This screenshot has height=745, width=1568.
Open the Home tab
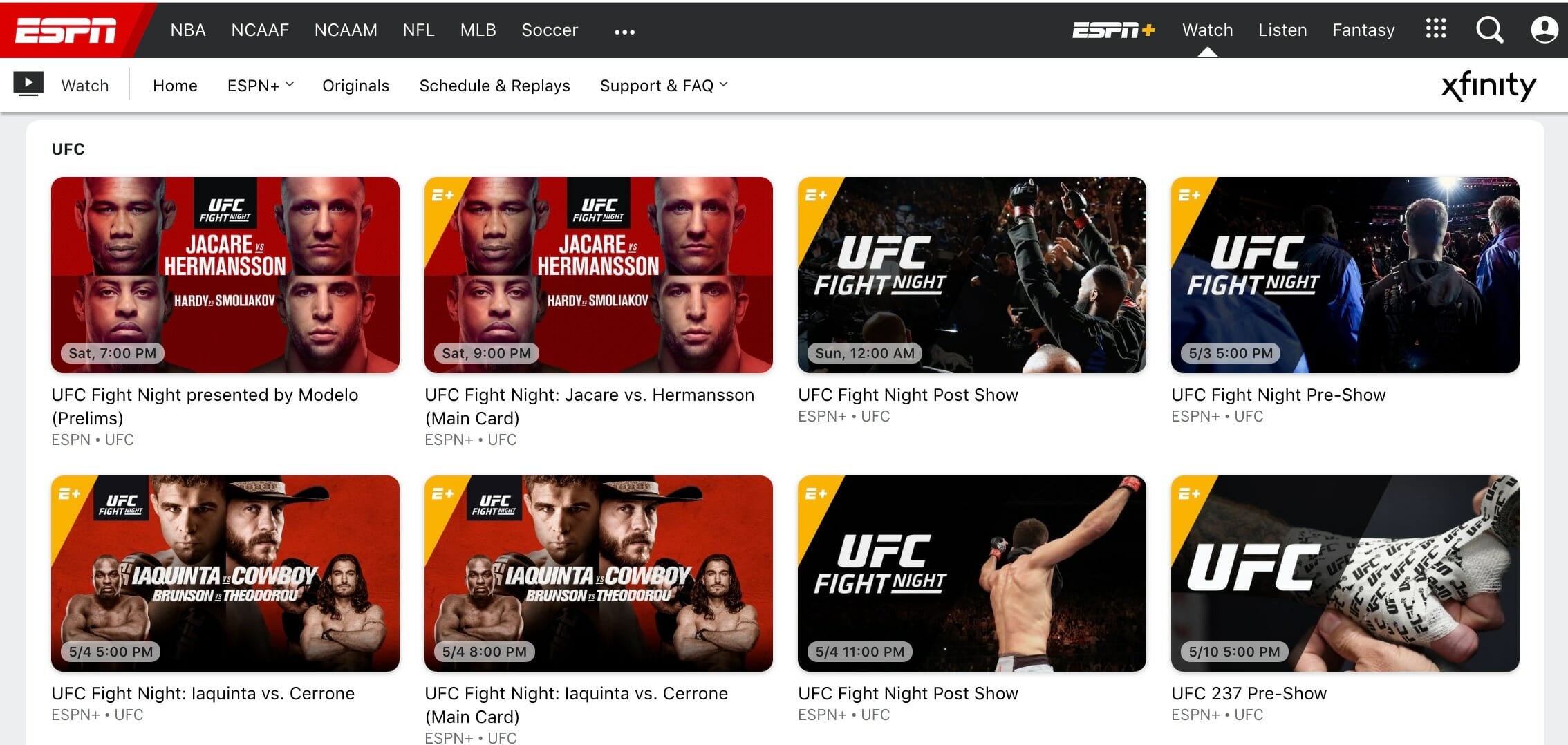(175, 86)
